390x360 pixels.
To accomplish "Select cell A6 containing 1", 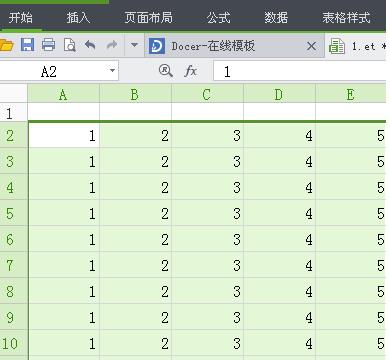I will coord(64,239).
